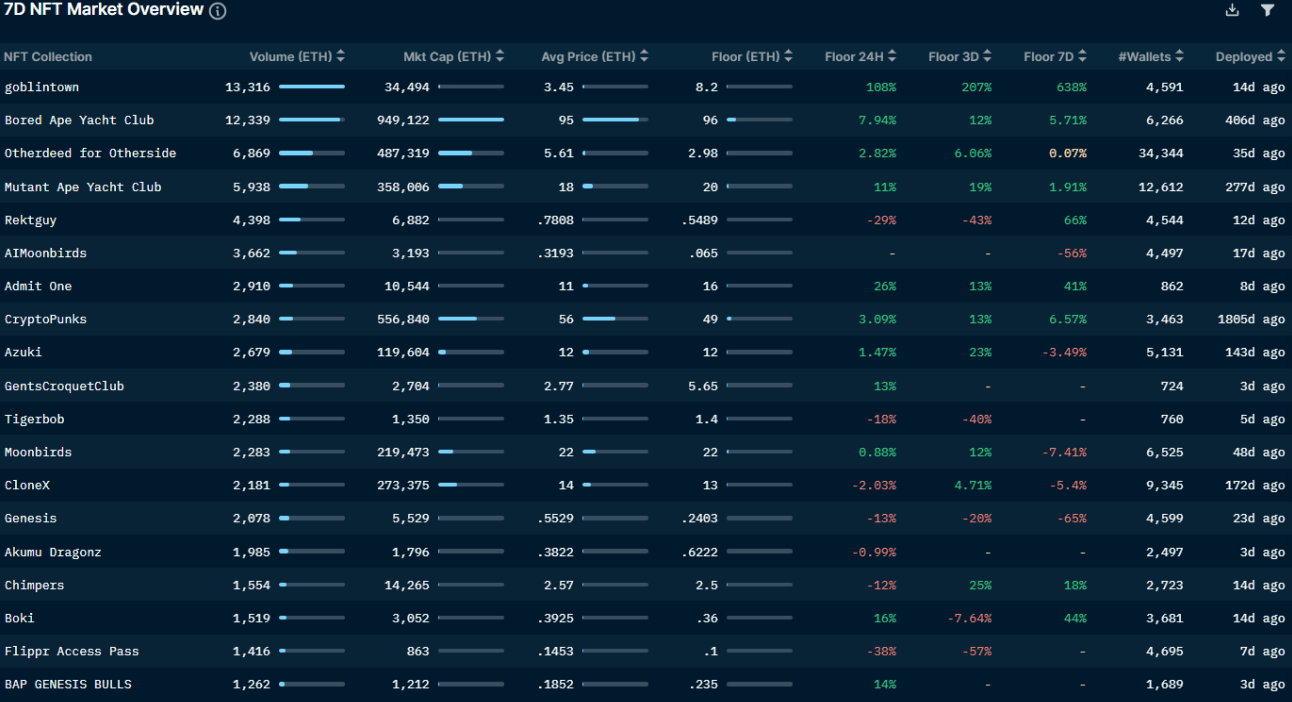The width and height of the screenshot is (1292, 702).
Task: Sort by Mkt Cap (ETH) arrows
Action: coord(500,57)
